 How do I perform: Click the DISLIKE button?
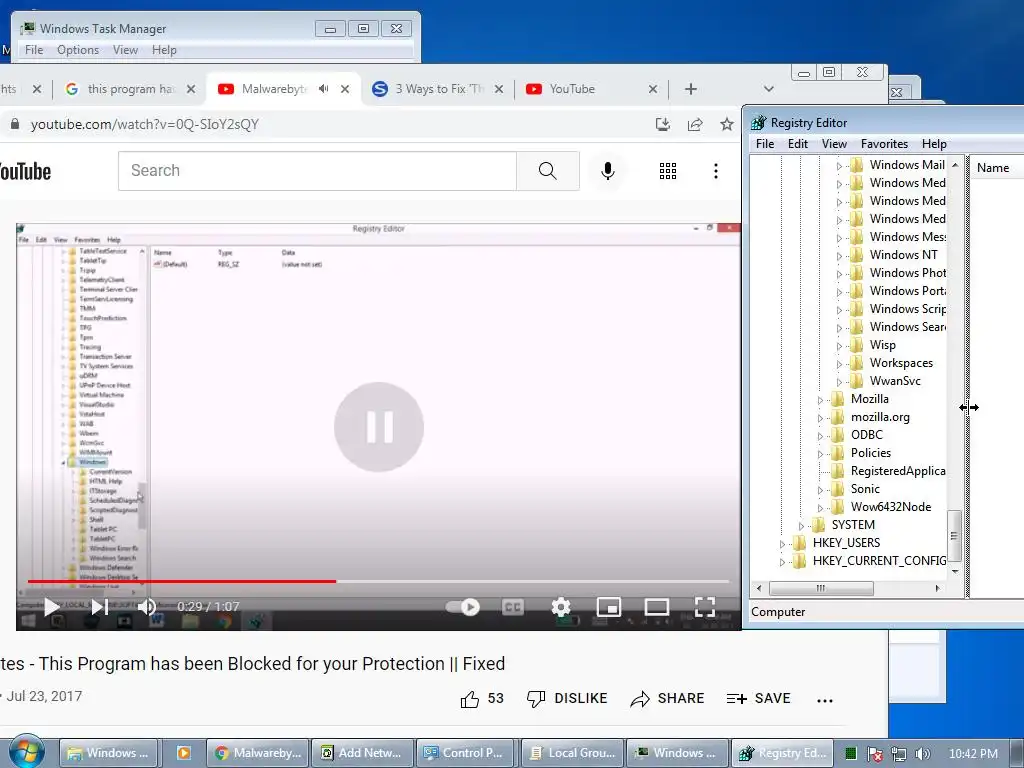[567, 699]
